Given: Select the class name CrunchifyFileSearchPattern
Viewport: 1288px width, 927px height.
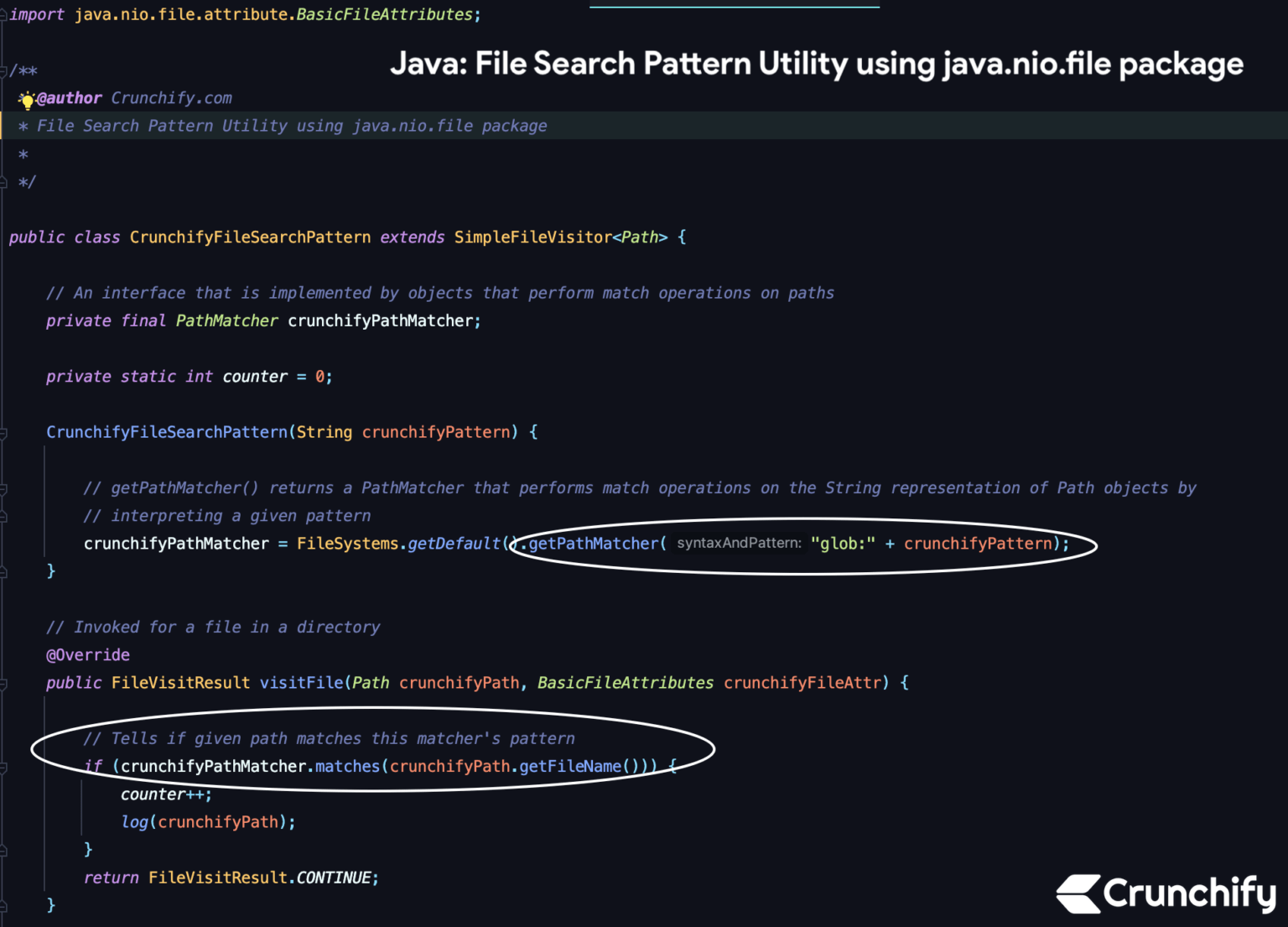Looking at the screenshot, I should pos(250,237).
